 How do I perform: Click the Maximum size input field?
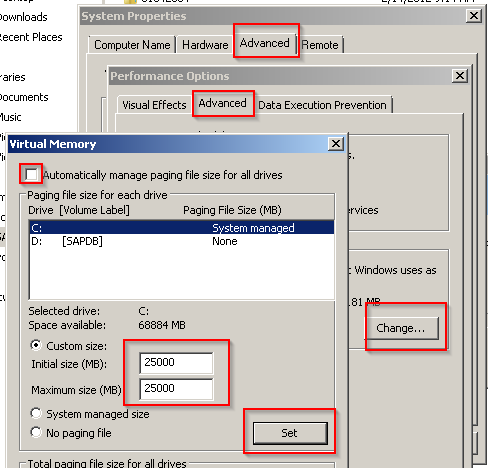(x=176, y=389)
